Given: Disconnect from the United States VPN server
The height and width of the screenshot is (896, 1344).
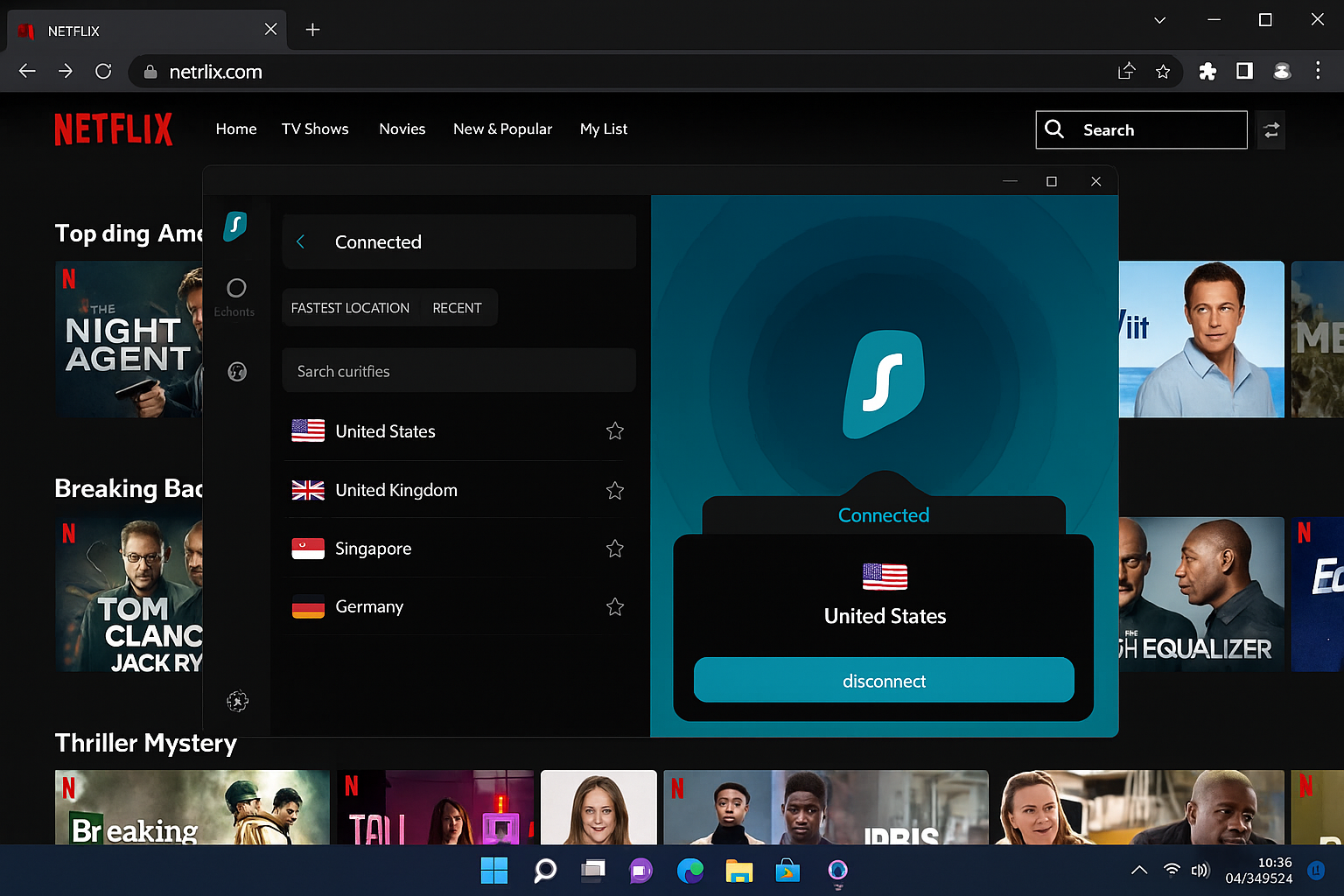Looking at the screenshot, I should pos(884,680).
